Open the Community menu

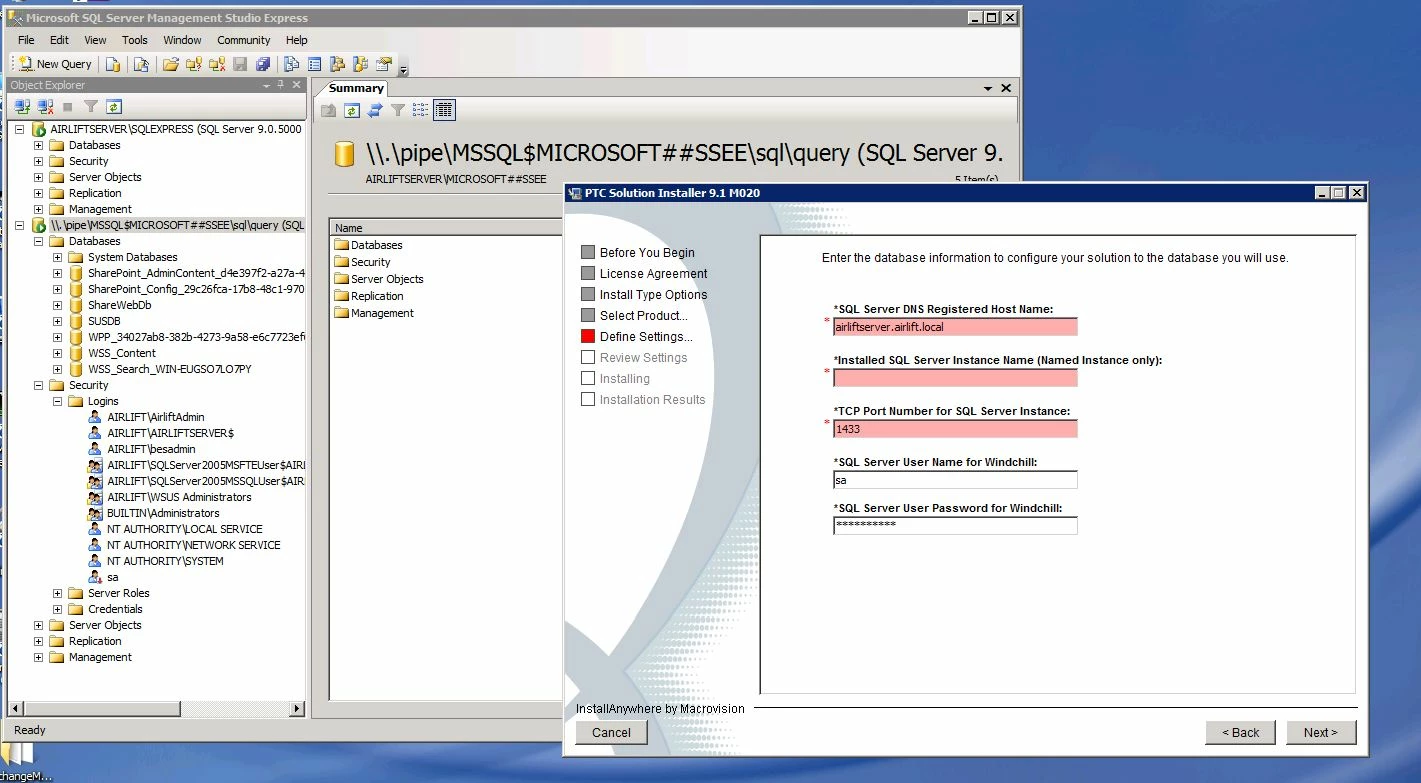(x=244, y=40)
